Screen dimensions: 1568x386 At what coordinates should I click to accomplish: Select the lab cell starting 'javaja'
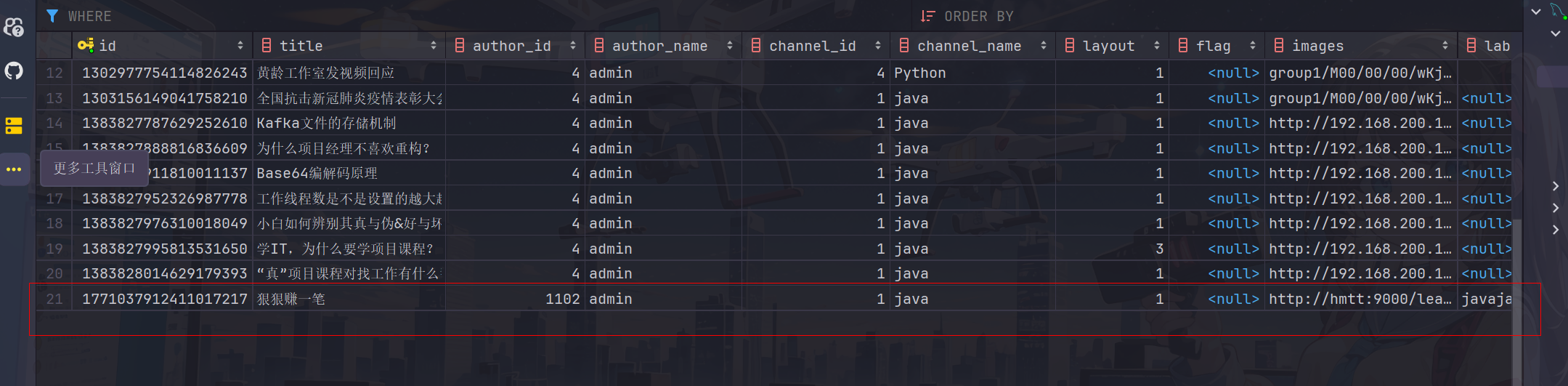pyautogui.click(x=1487, y=299)
